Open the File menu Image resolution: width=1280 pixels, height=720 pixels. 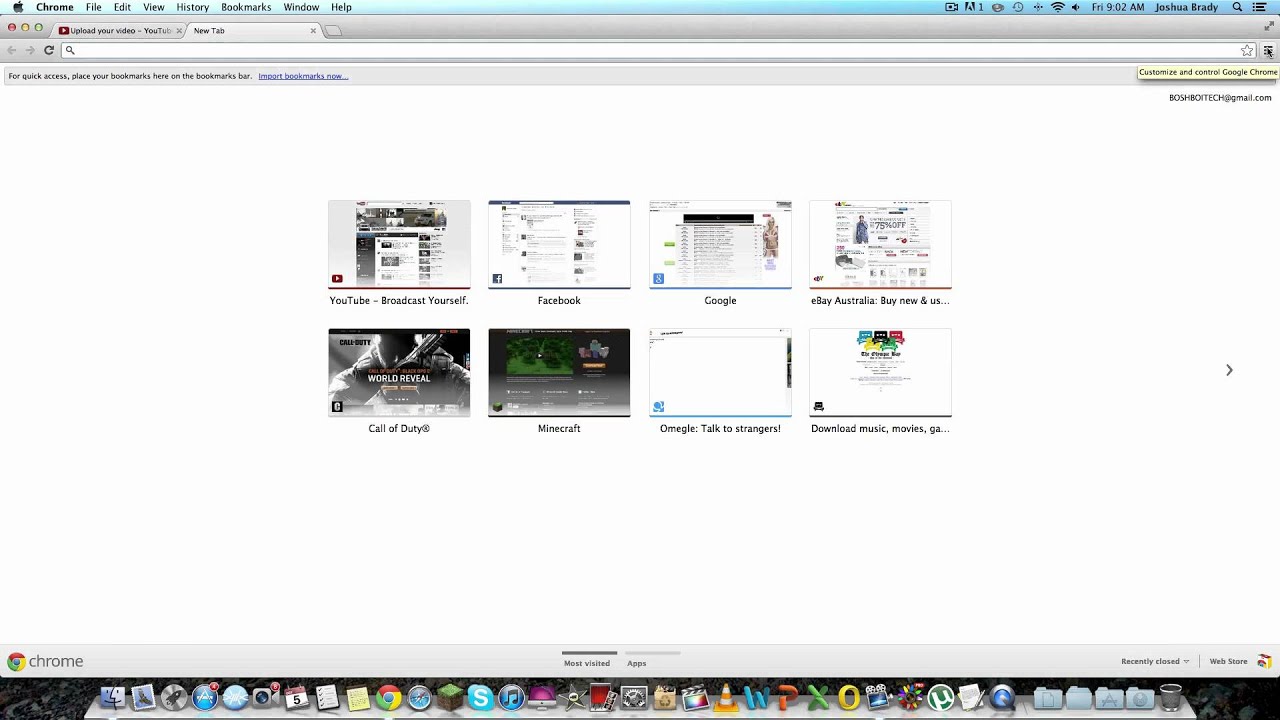pos(93,7)
